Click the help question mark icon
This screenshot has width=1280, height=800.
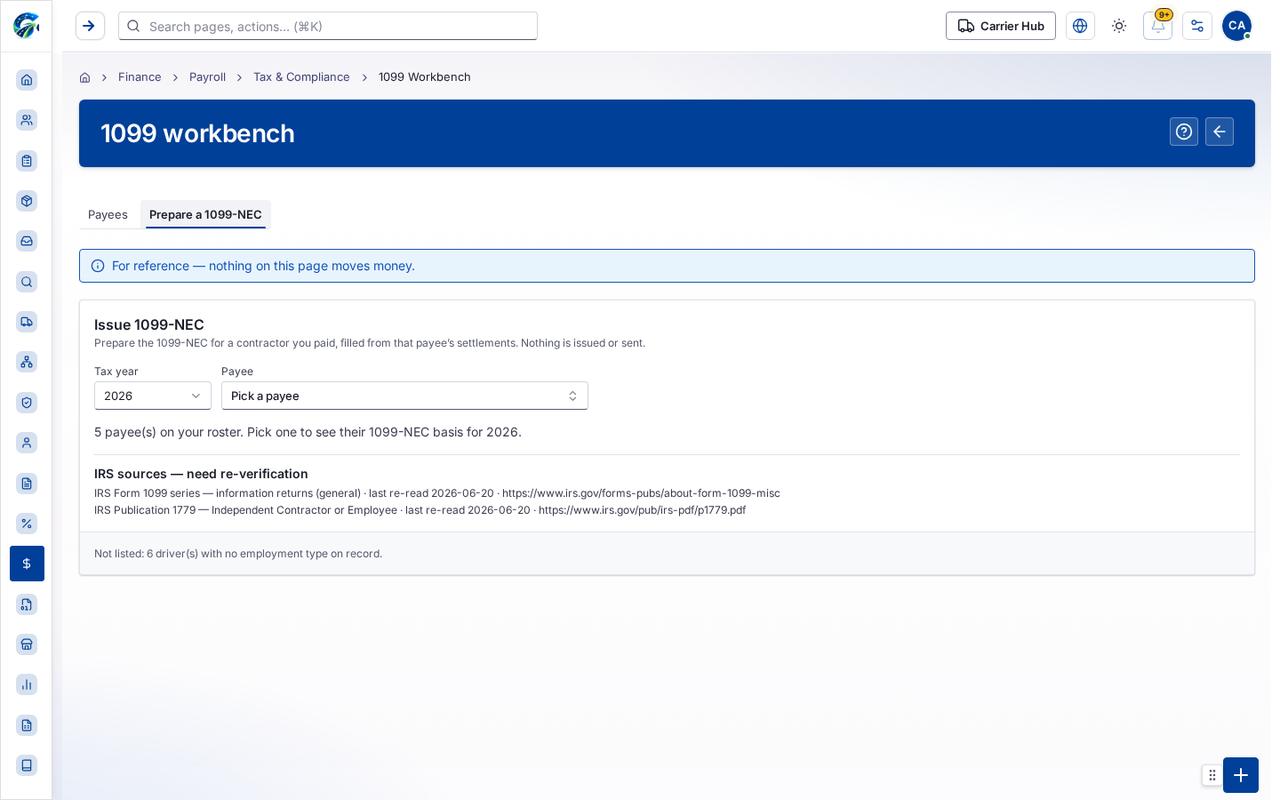1184,132
